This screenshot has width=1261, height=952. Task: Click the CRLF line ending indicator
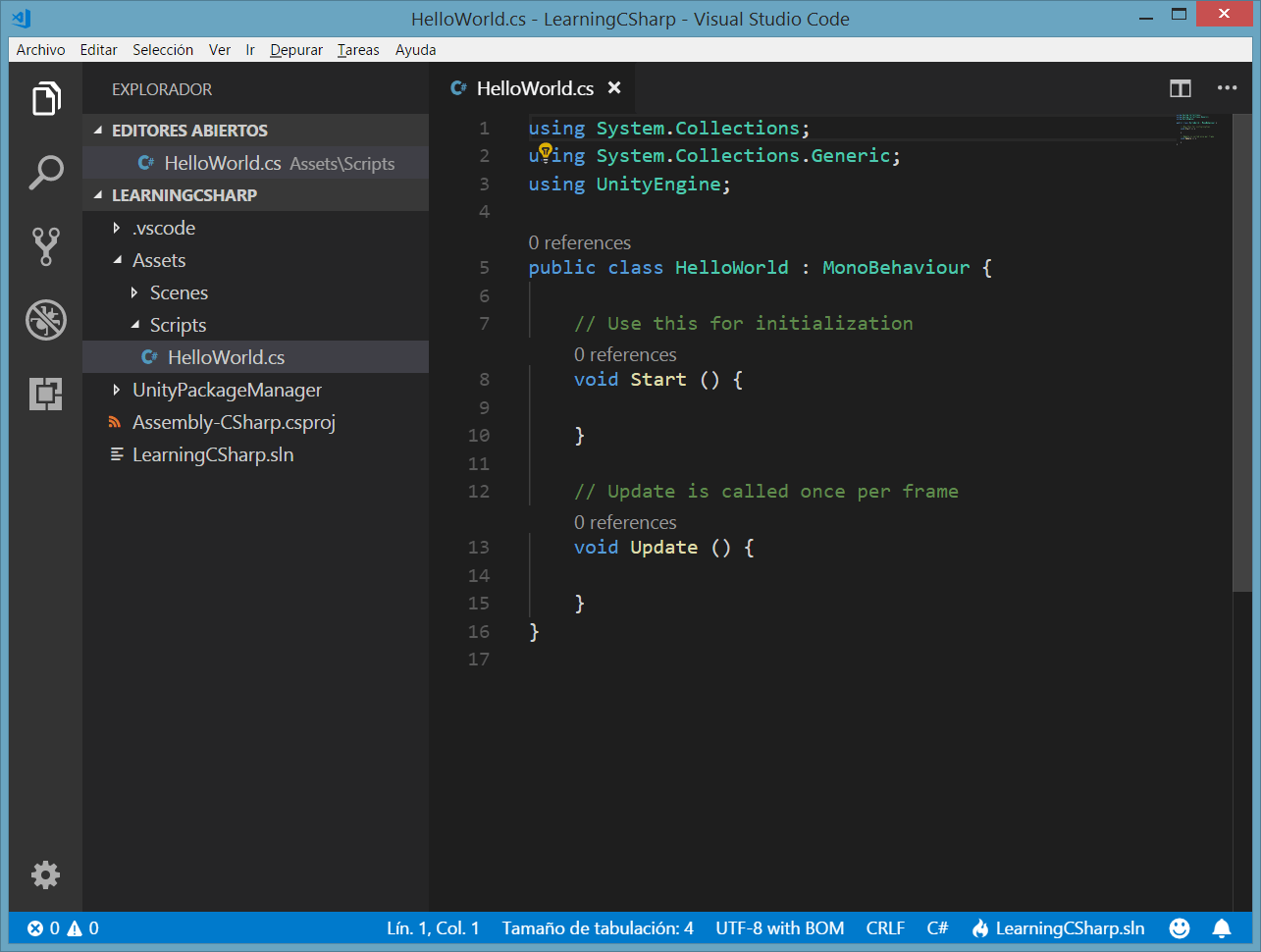885,928
